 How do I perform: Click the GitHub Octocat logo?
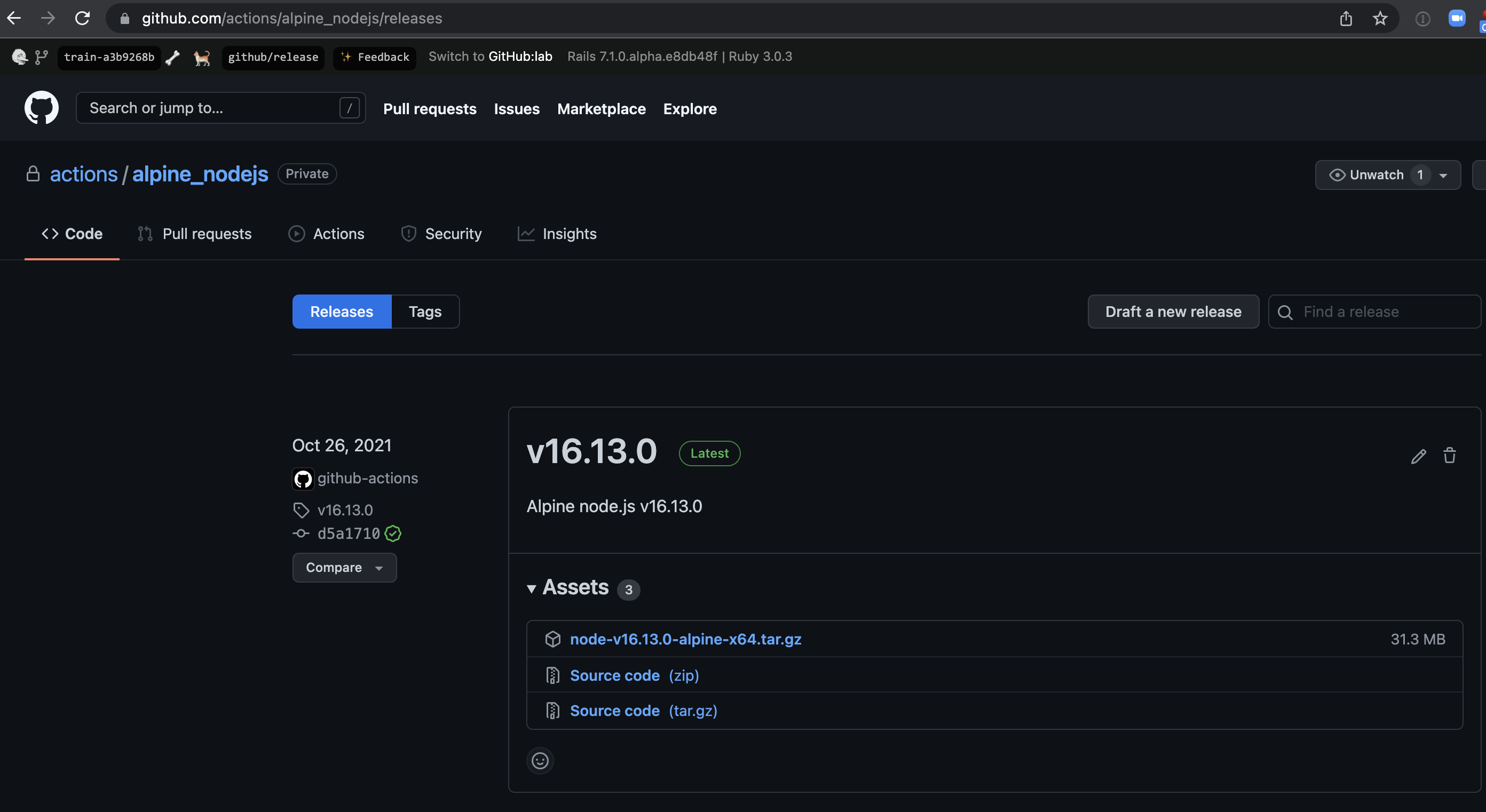click(x=42, y=108)
